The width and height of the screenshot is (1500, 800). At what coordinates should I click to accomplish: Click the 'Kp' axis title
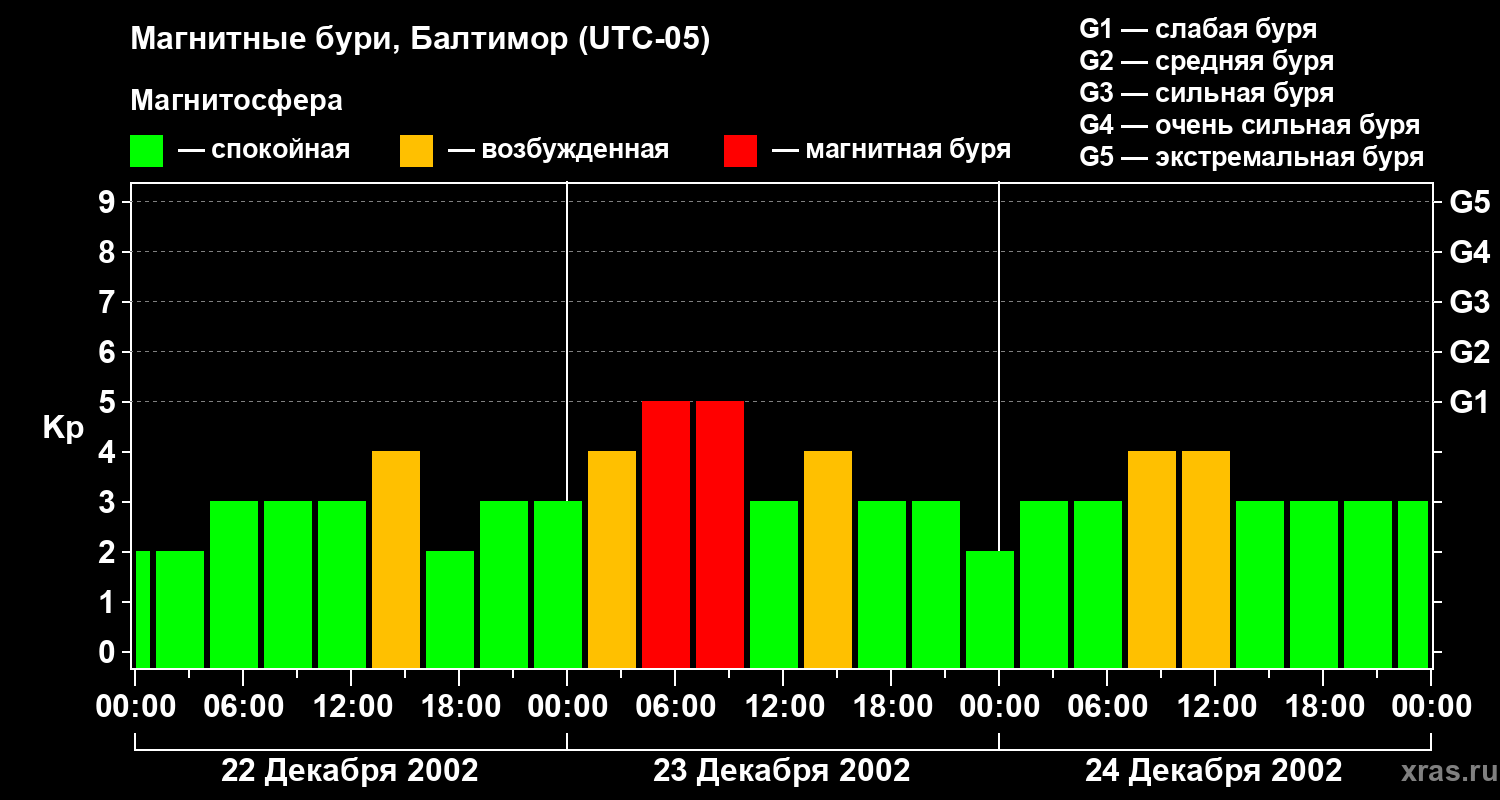(x=63, y=428)
